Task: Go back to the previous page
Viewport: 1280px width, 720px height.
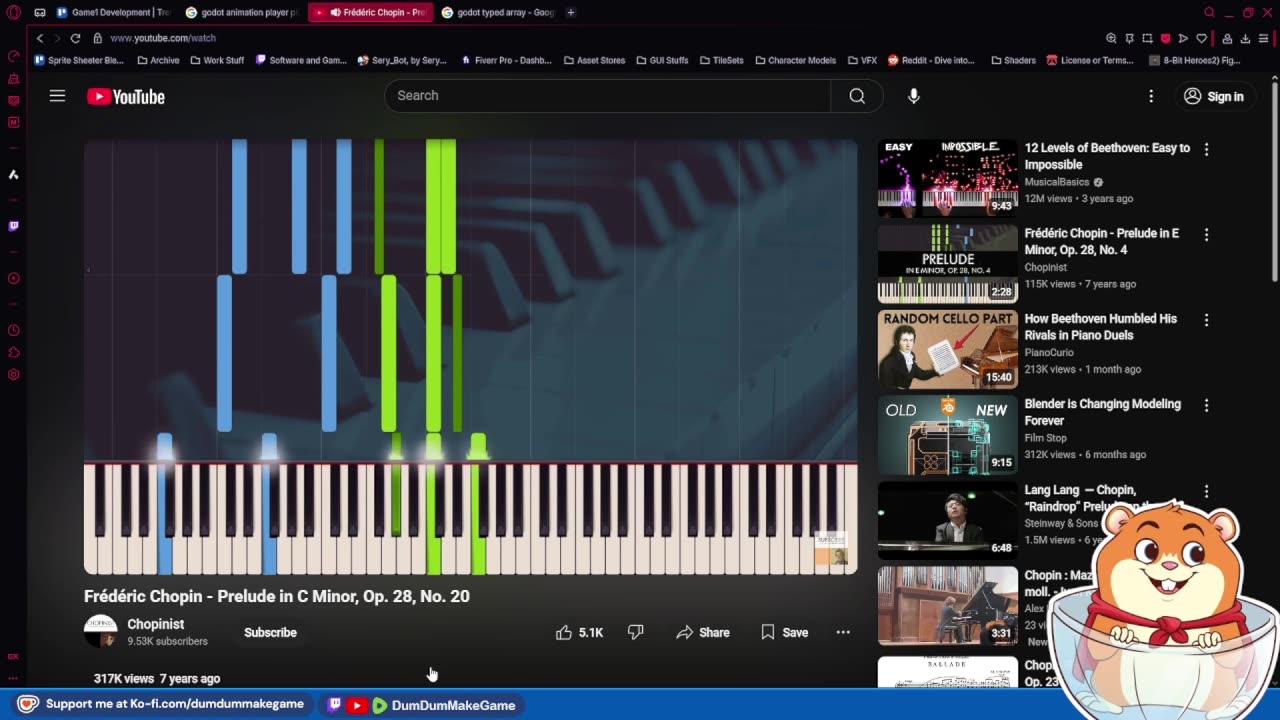Action: click(x=40, y=38)
